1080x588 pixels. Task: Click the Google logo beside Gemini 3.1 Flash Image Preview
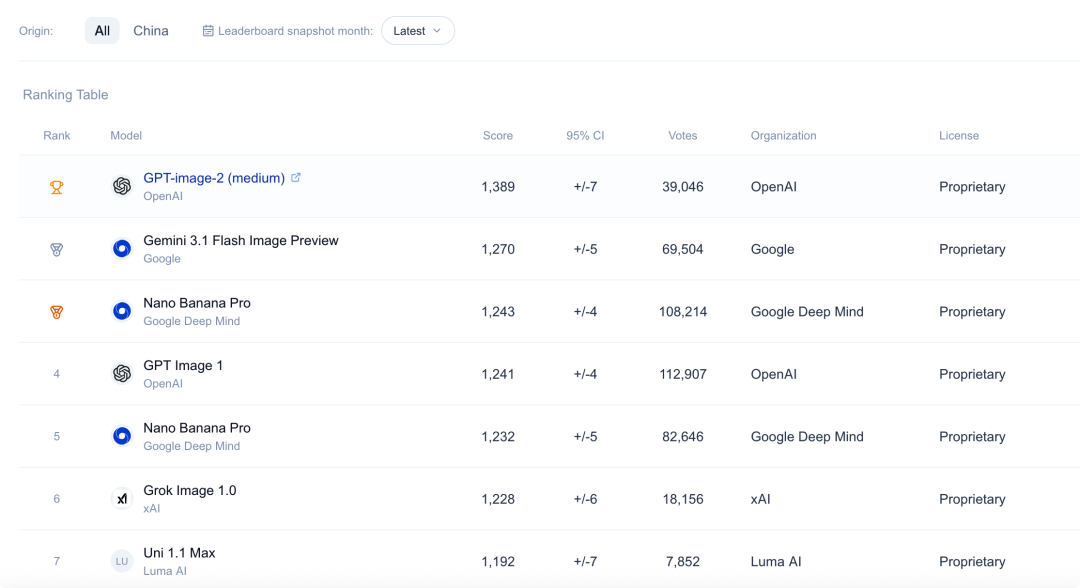pyautogui.click(x=122, y=249)
